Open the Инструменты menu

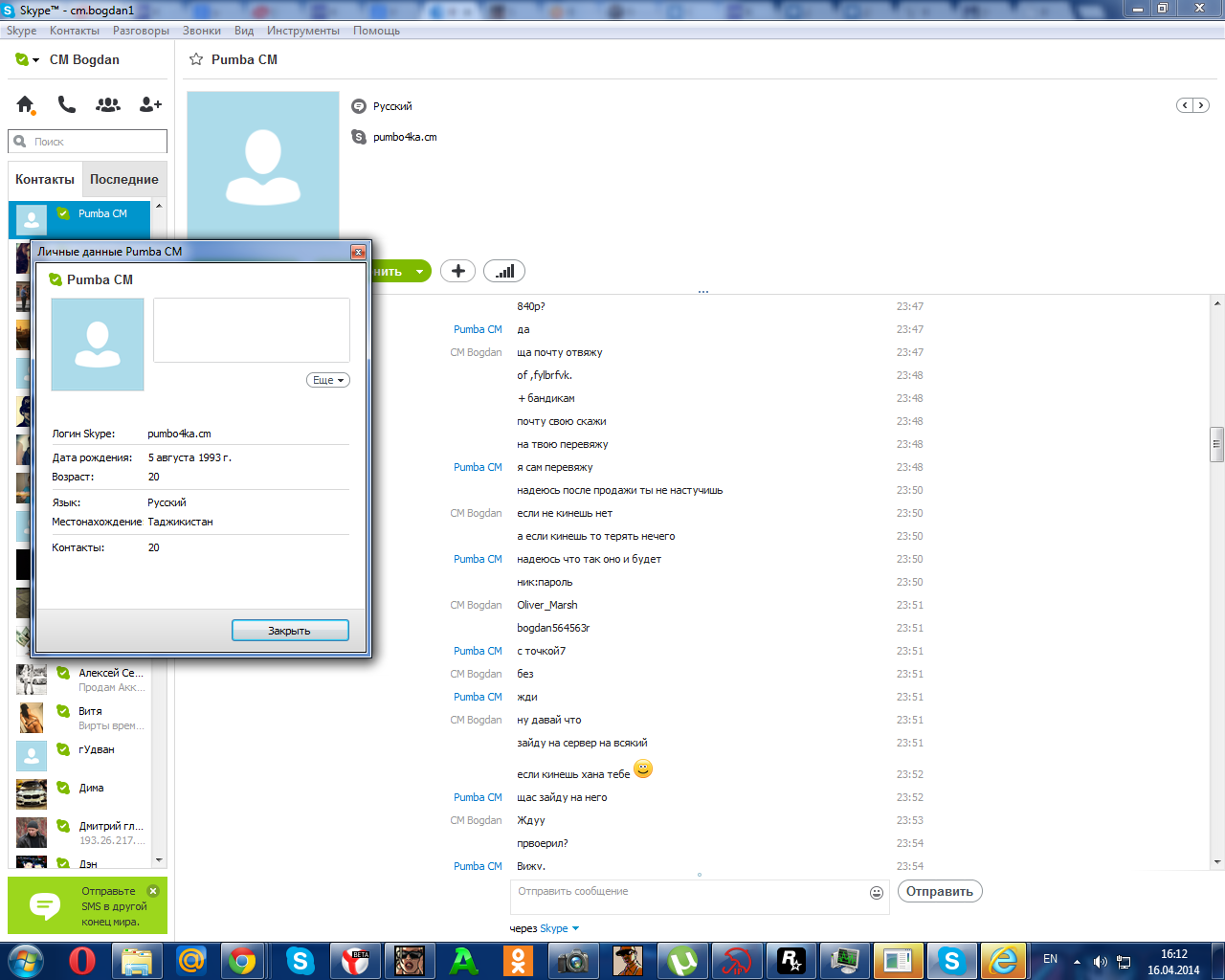(x=303, y=31)
